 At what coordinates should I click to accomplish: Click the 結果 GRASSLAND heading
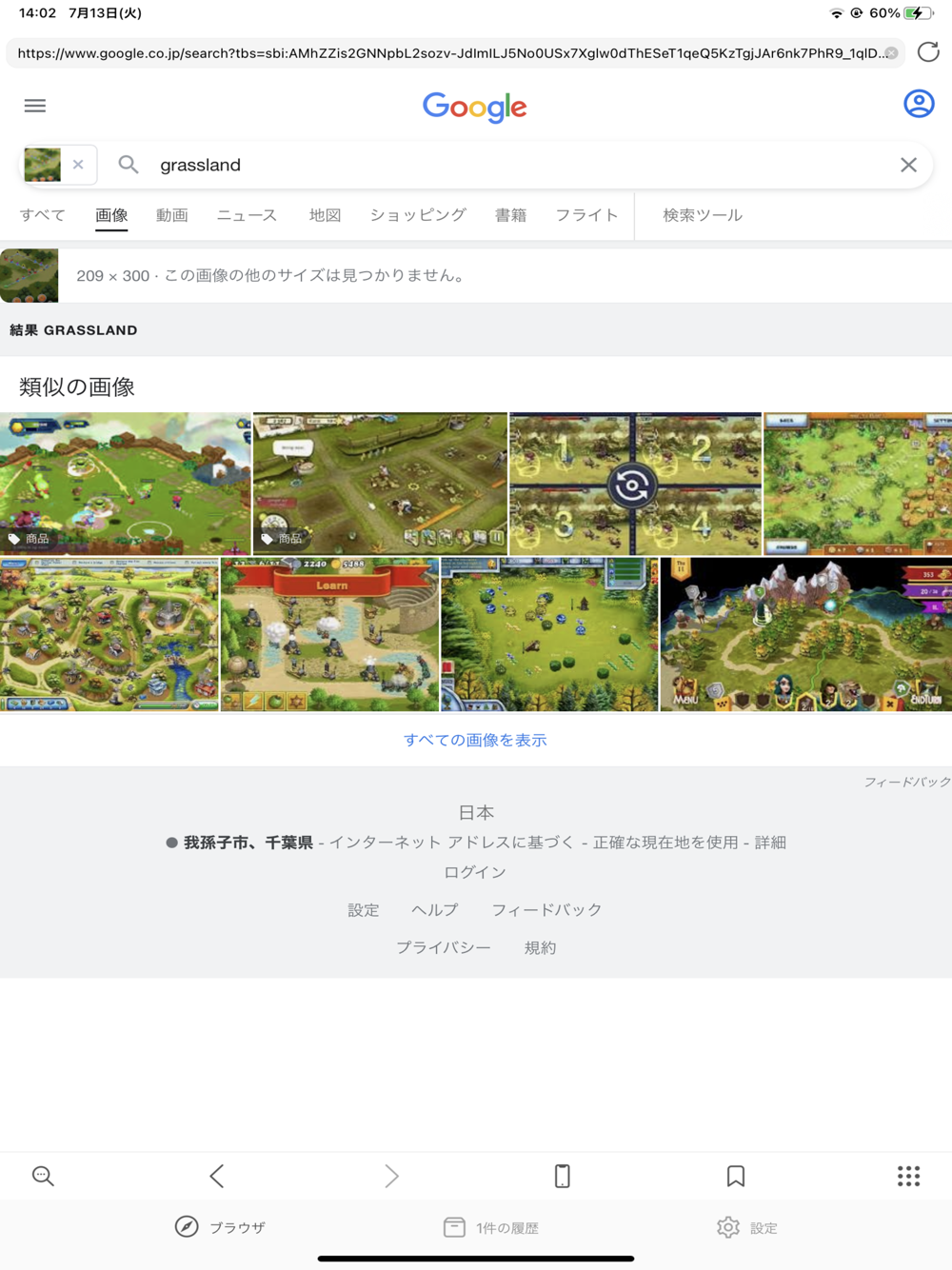[73, 330]
